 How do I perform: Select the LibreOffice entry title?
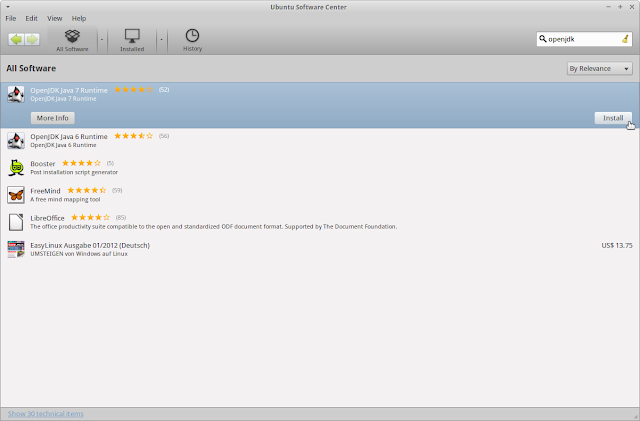point(47,218)
